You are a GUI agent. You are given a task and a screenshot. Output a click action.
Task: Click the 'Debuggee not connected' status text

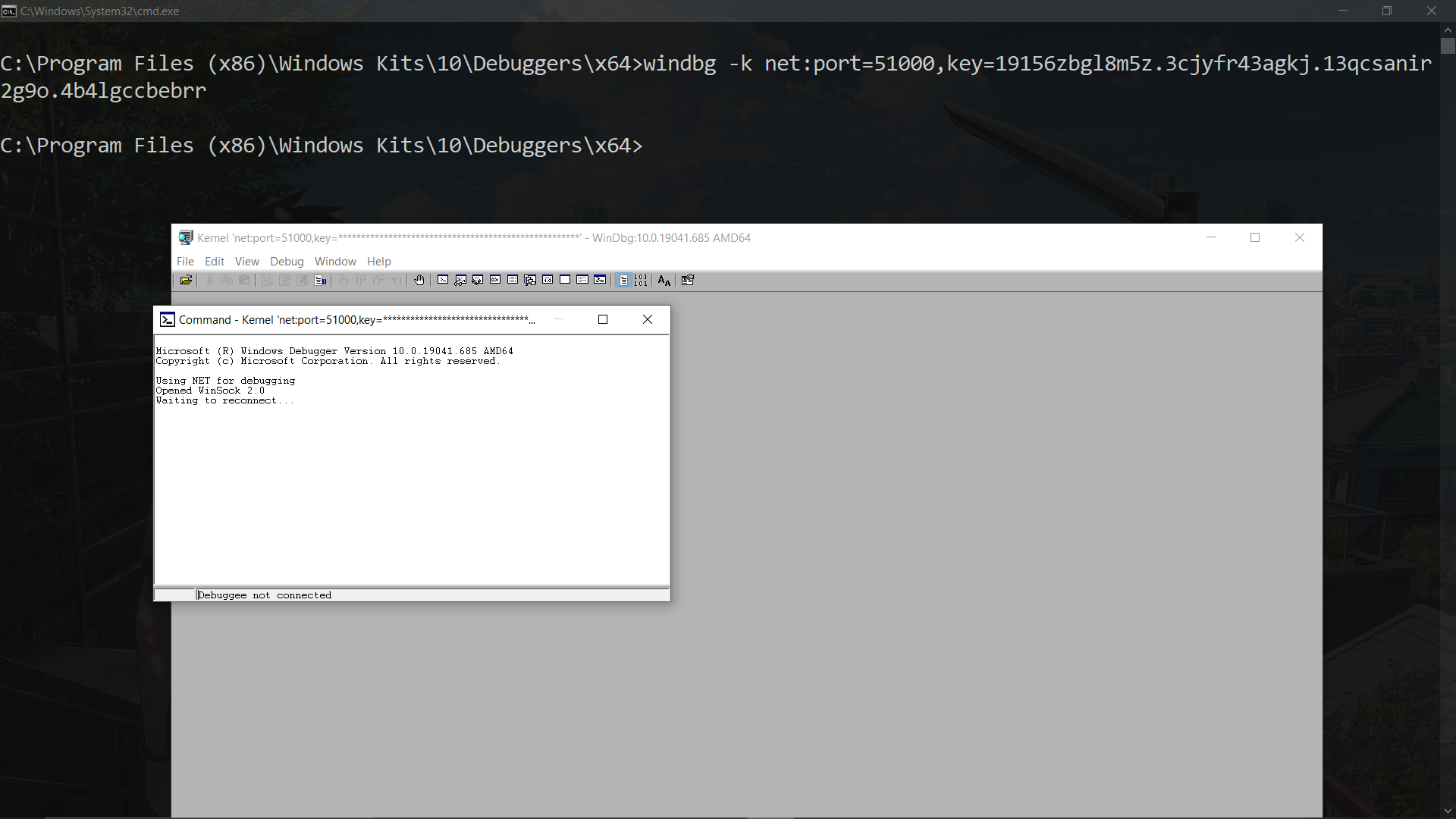coord(265,595)
